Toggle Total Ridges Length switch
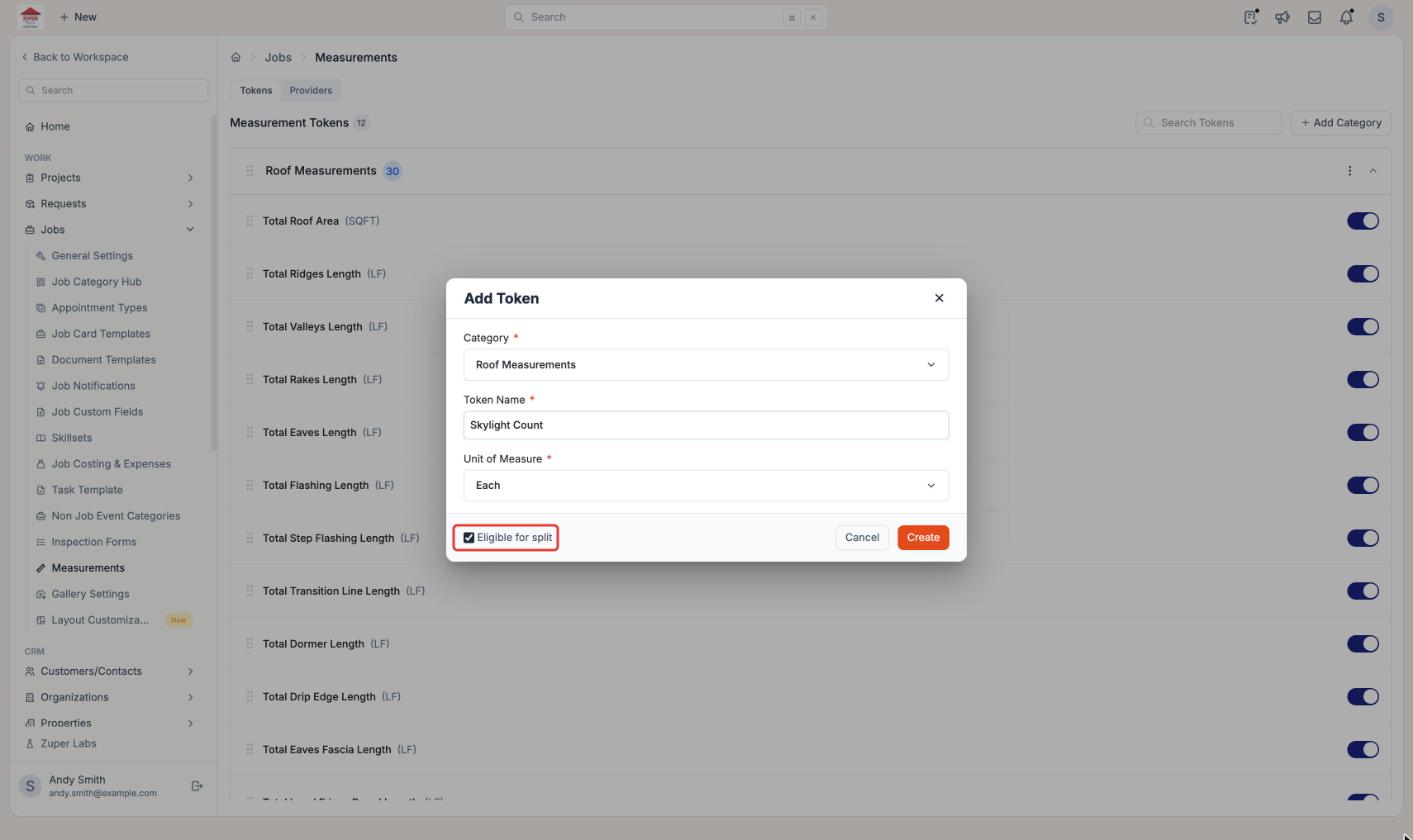The width and height of the screenshot is (1413, 840). [x=1363, y=274]
